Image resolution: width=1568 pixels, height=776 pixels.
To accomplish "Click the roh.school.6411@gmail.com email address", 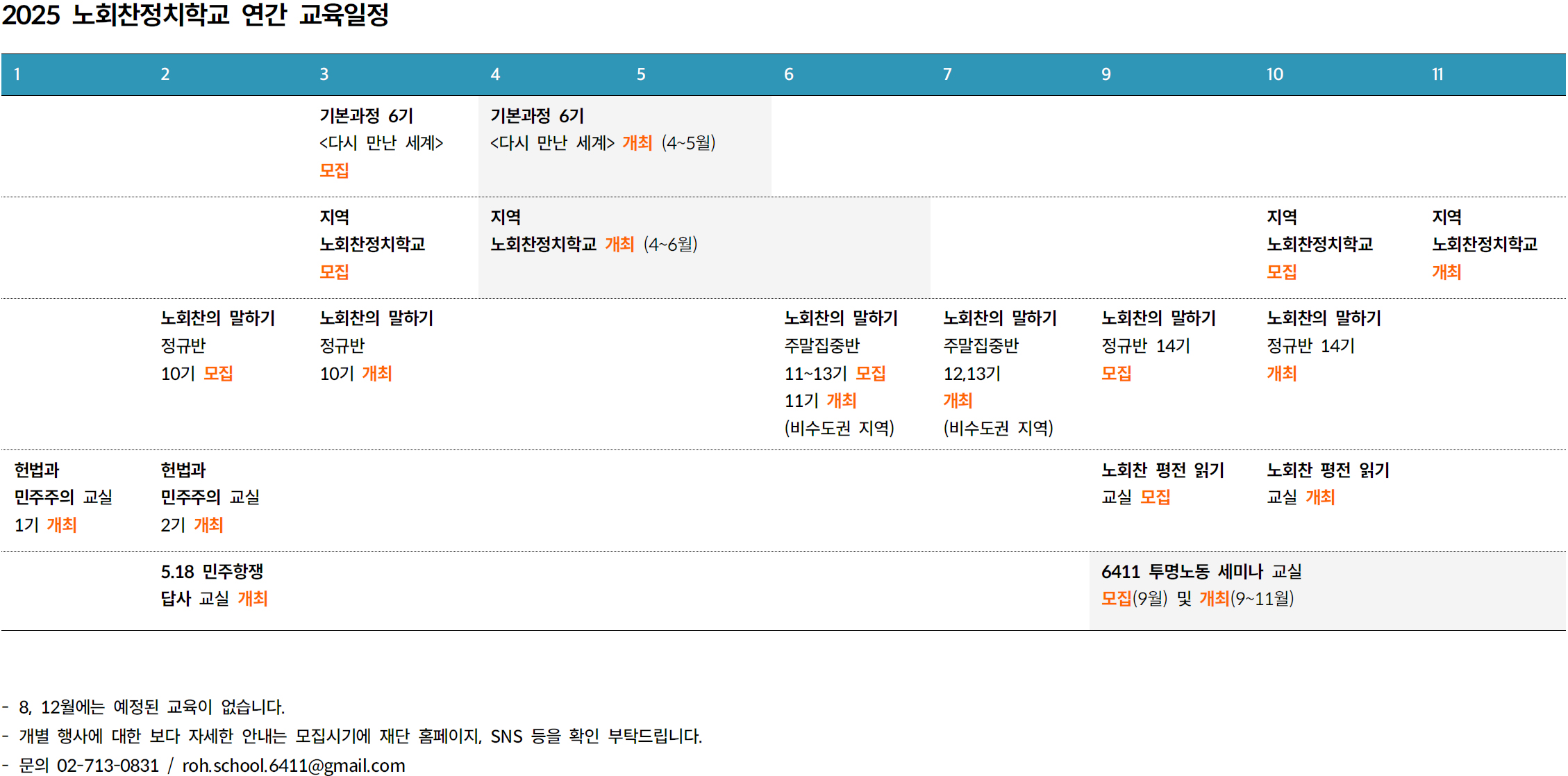I will click(x=293, y=765).
